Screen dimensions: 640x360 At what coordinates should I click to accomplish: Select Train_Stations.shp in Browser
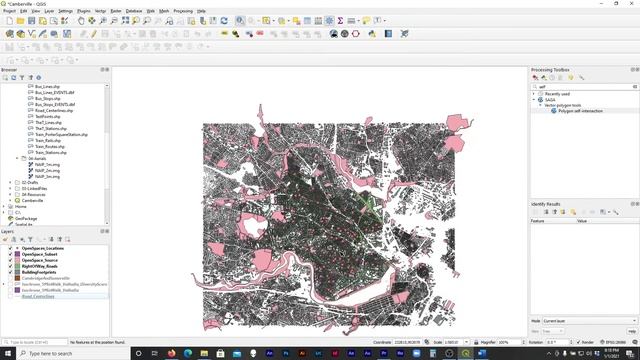click(x=51, y=153)
